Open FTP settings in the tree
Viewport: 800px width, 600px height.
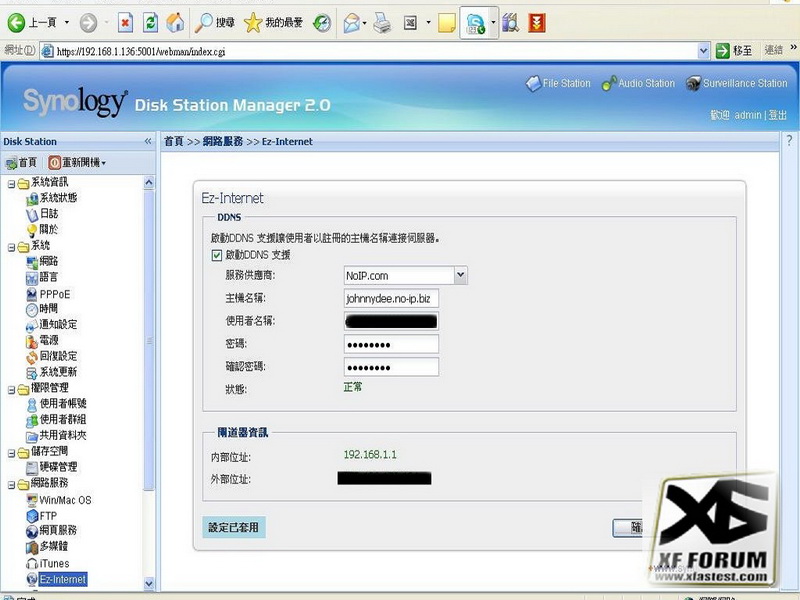pos(42,516)
